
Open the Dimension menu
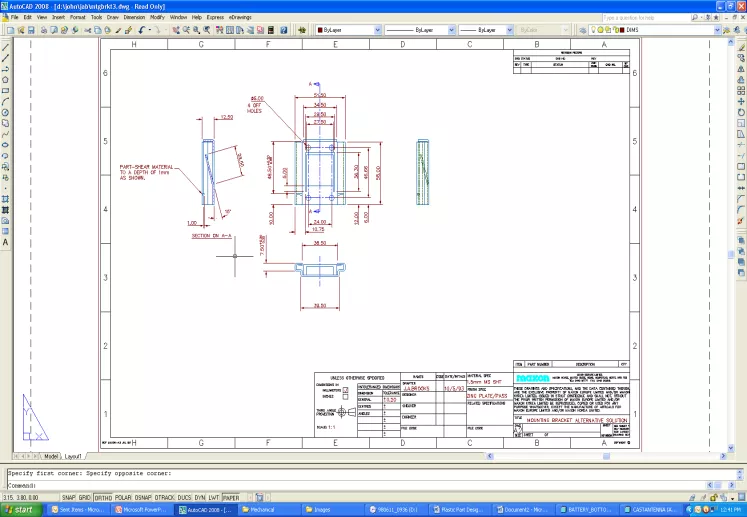pyautogui.click(x=133, y=17)
